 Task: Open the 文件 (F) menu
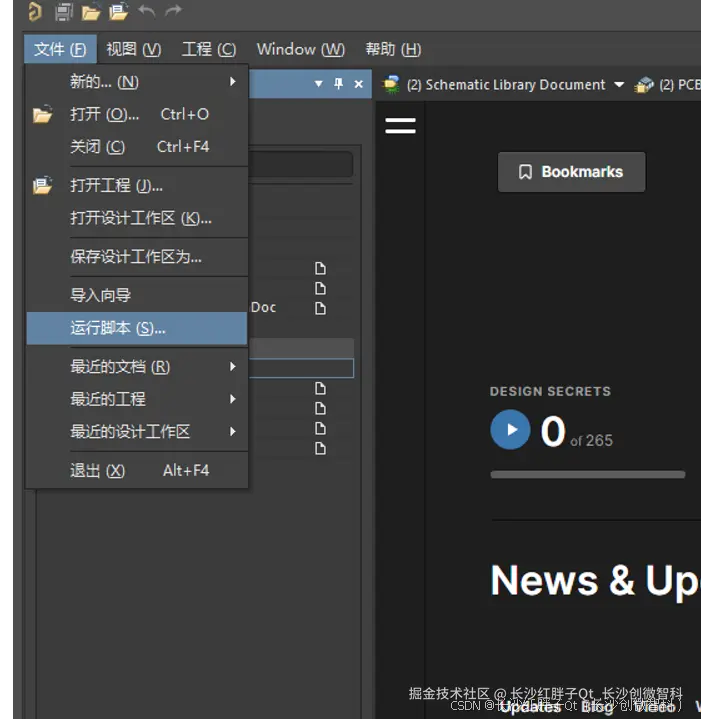click(60, 49)
